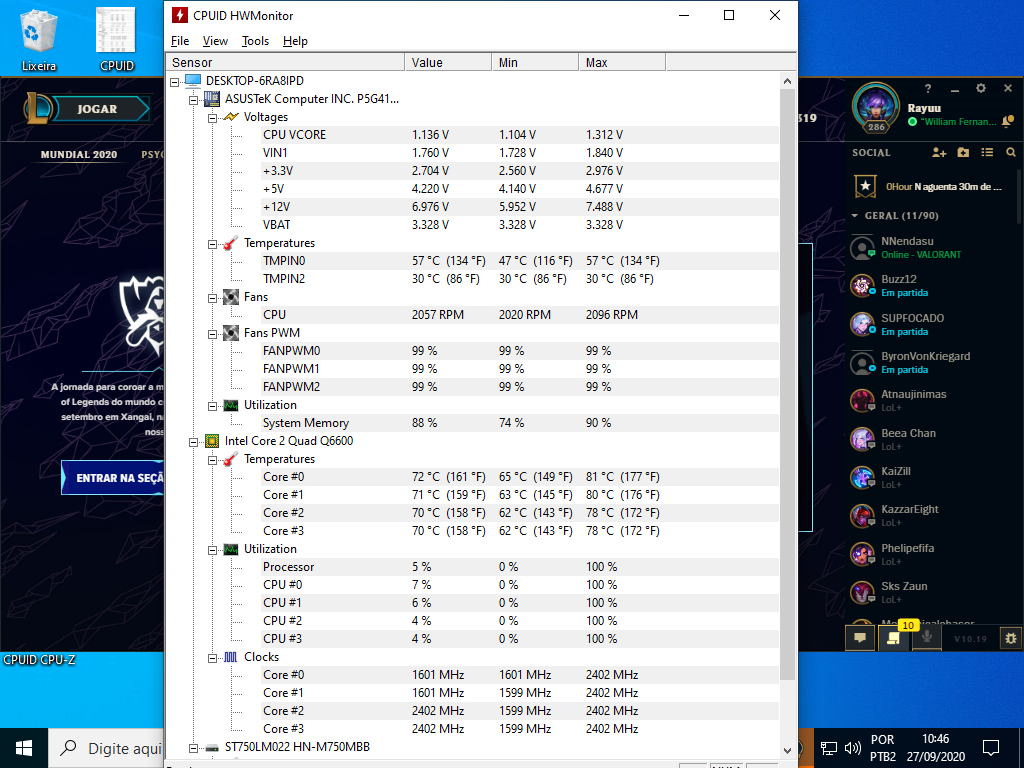Image resolution: width=1024 pixels, height=768 pixels.
Task: Open League client settings gear
Action: [x=980, y=88]
